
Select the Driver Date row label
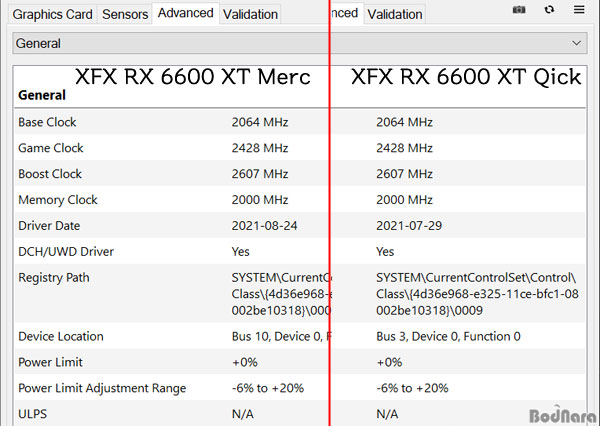(49, 226)
